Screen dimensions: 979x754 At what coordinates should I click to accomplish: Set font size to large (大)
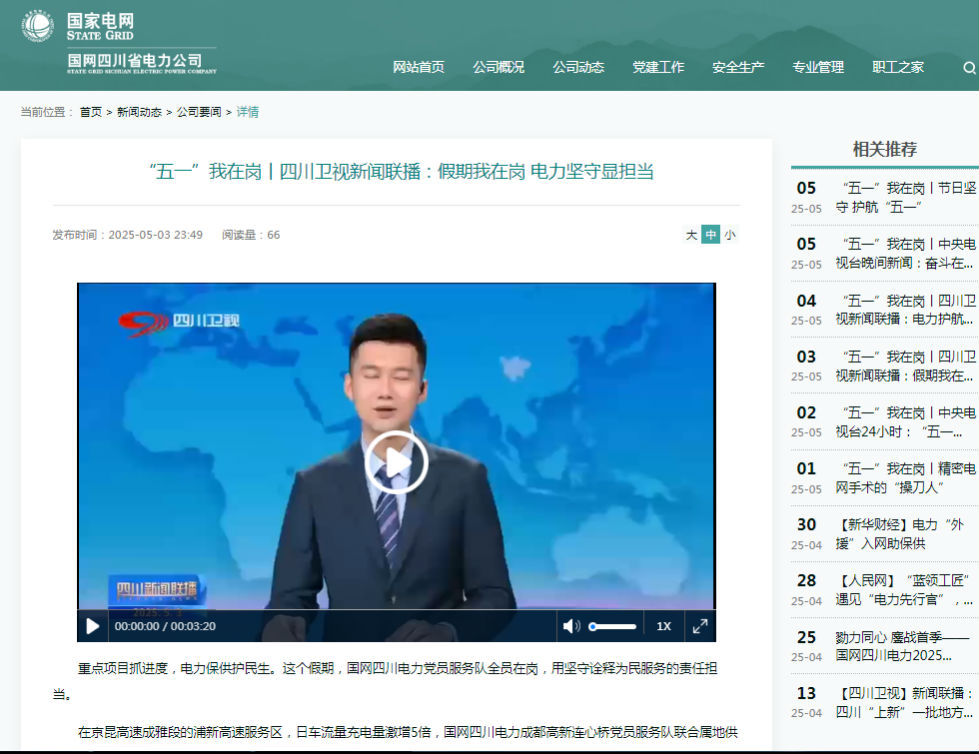[691, 235]
